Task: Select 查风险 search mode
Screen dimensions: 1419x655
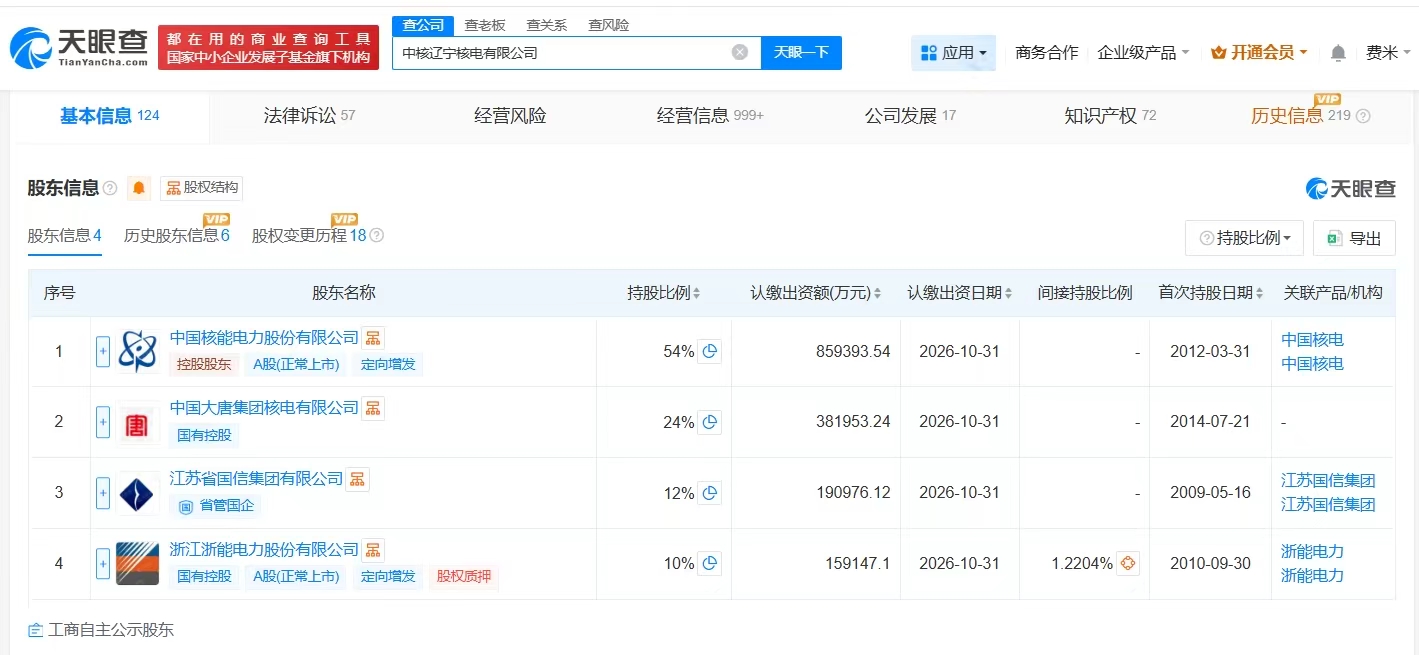Action: tap(608, 25)
